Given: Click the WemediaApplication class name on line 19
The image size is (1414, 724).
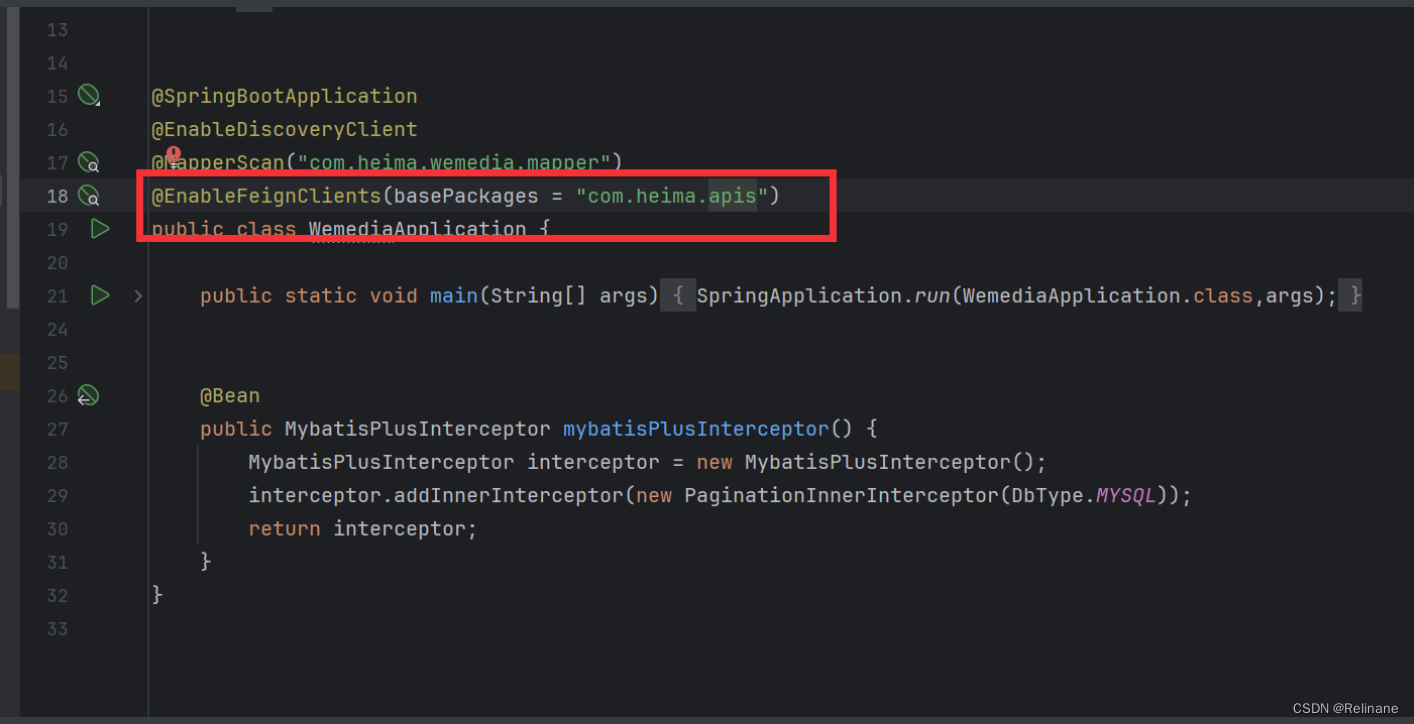Looking at the screenshot, I should (416, 229).
